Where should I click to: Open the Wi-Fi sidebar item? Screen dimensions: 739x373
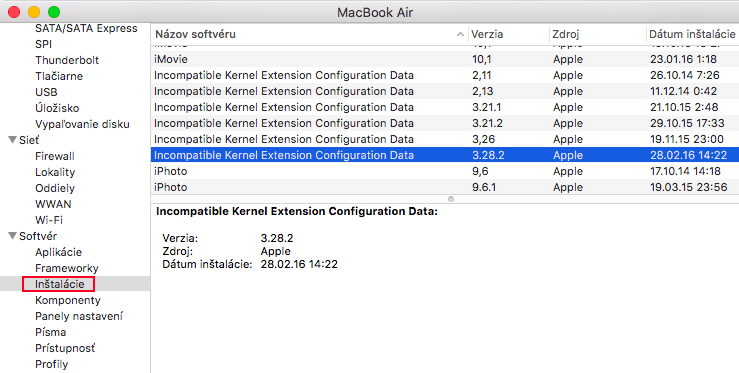point(49,220)
